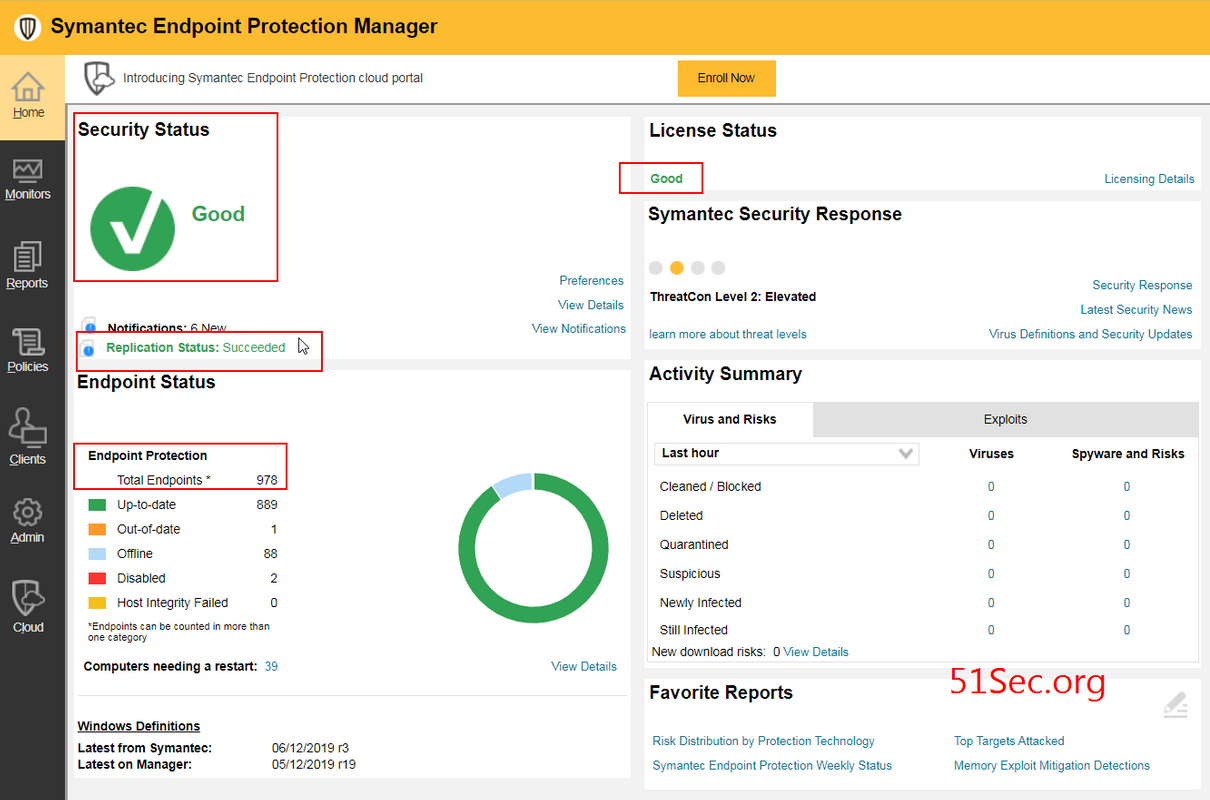Open Memory Exploit Mitigation Detections report

coord(1052,766)
